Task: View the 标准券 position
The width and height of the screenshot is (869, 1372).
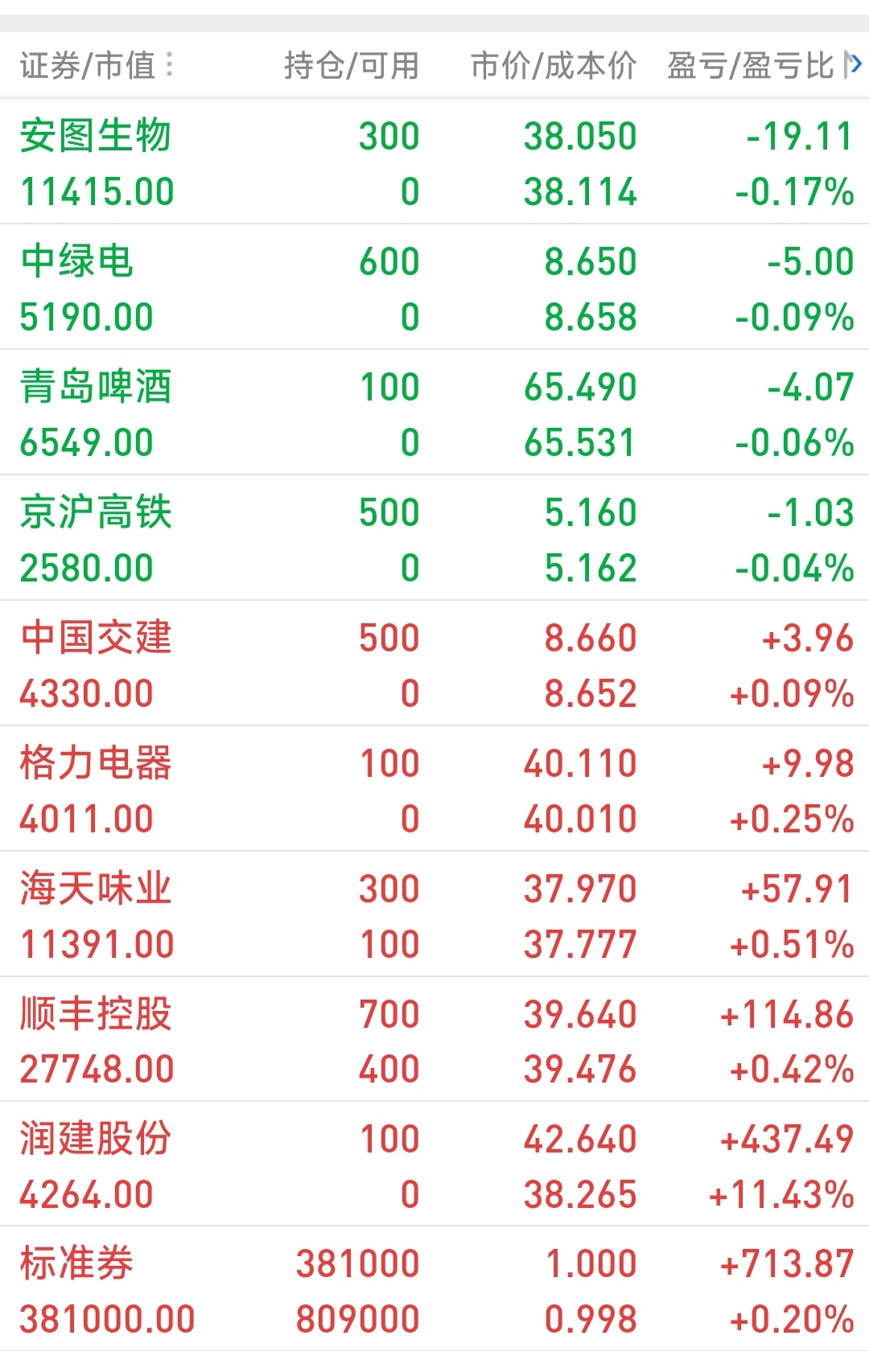Action: point(434,1289)
